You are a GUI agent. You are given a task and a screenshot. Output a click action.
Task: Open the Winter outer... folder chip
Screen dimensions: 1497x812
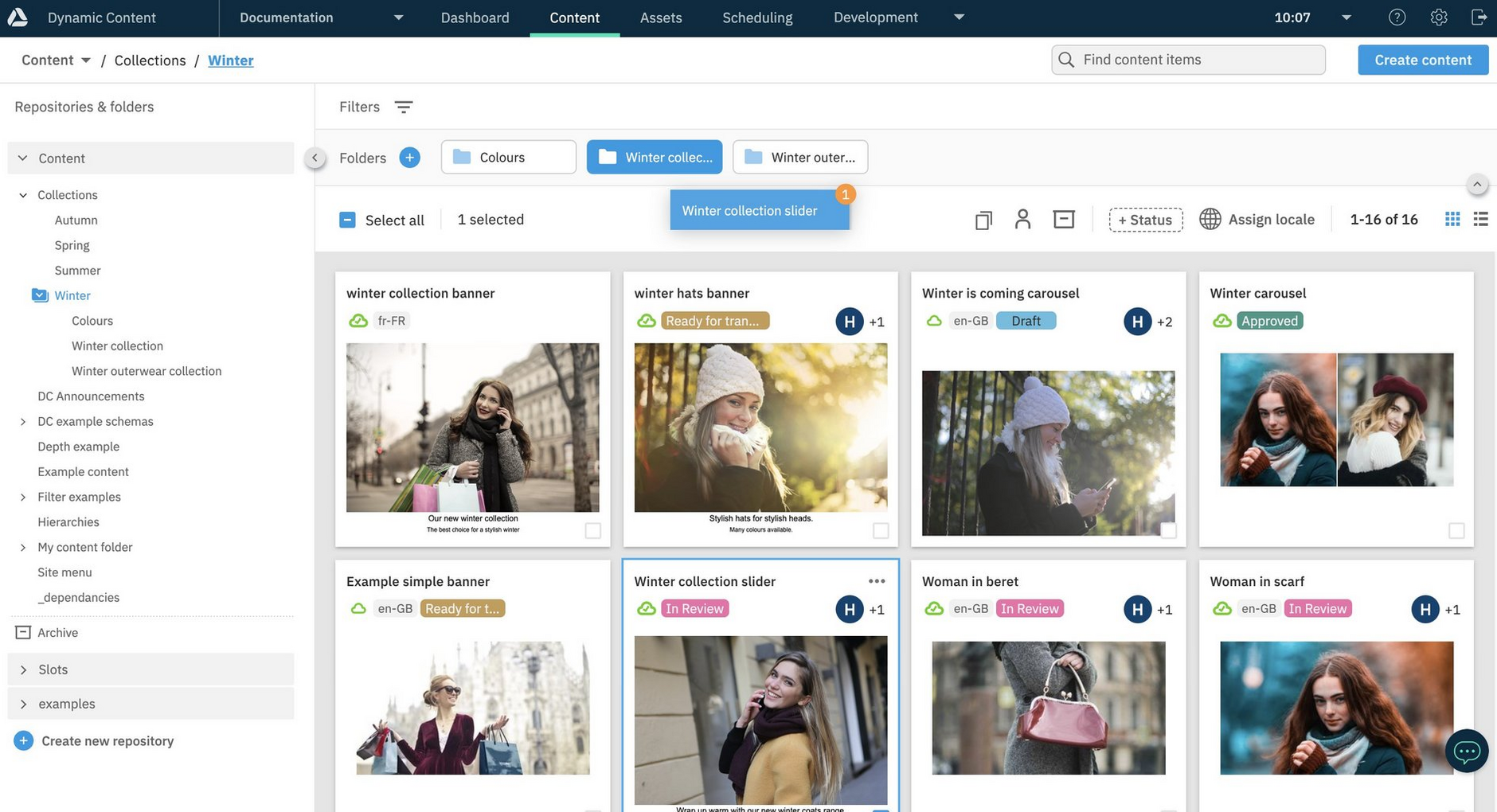pos(799,157)
